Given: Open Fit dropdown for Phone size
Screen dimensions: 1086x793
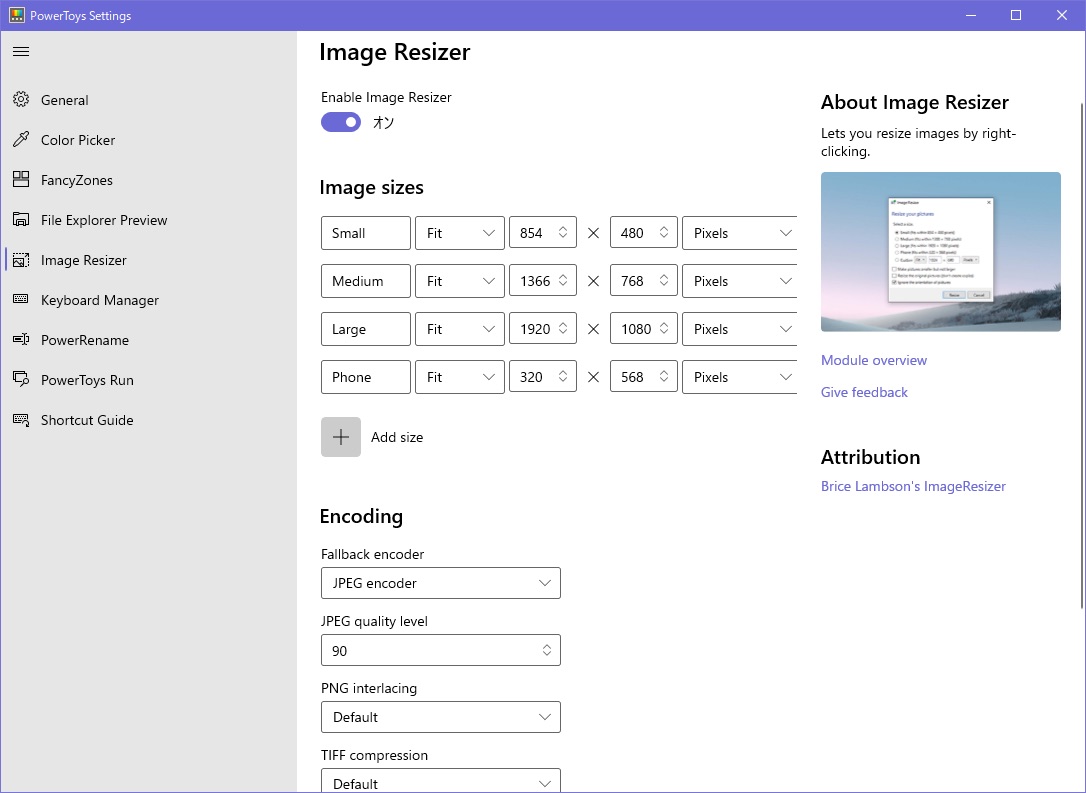Looking at the screenshot, I should click(460, 377).
